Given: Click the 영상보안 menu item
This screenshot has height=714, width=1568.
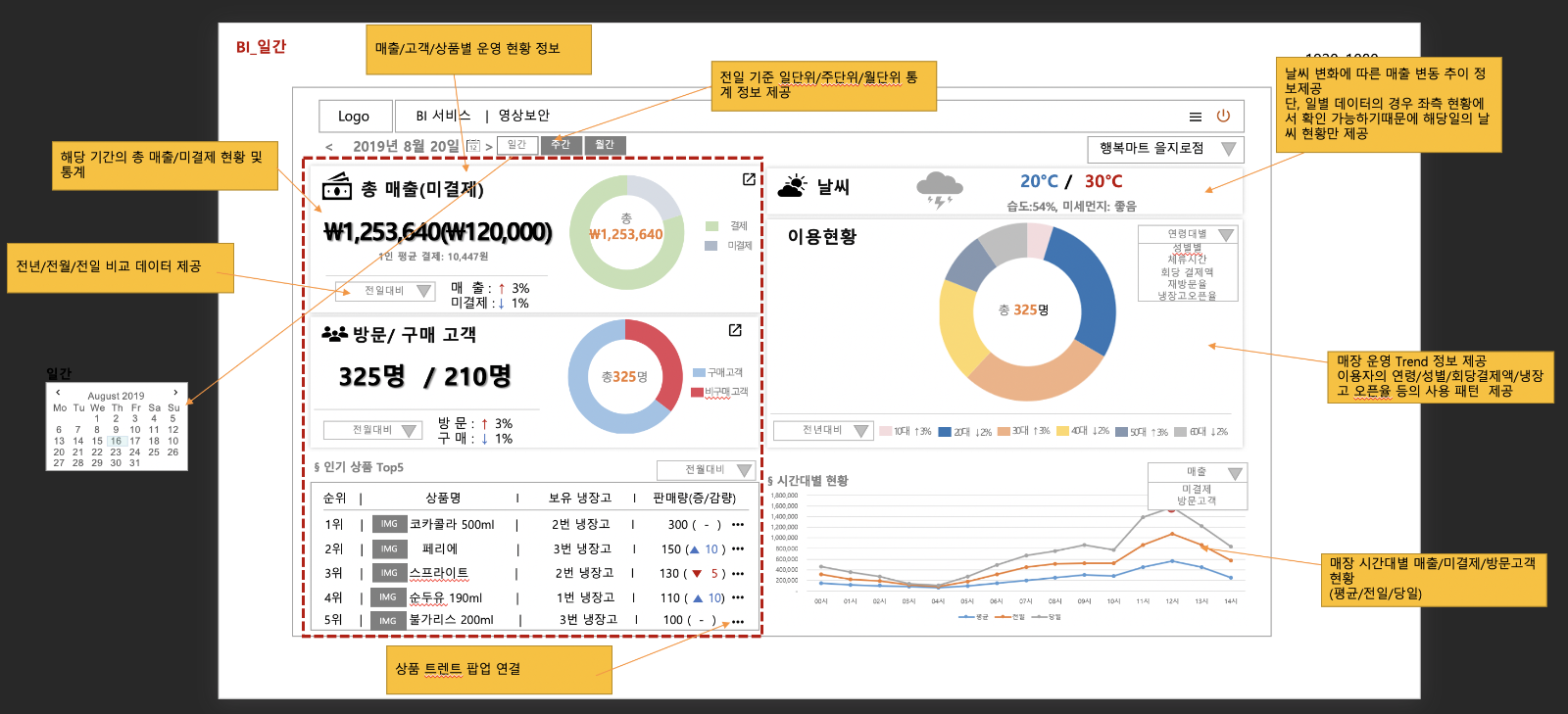Looking at the screenshot, I should click(524, 116).
